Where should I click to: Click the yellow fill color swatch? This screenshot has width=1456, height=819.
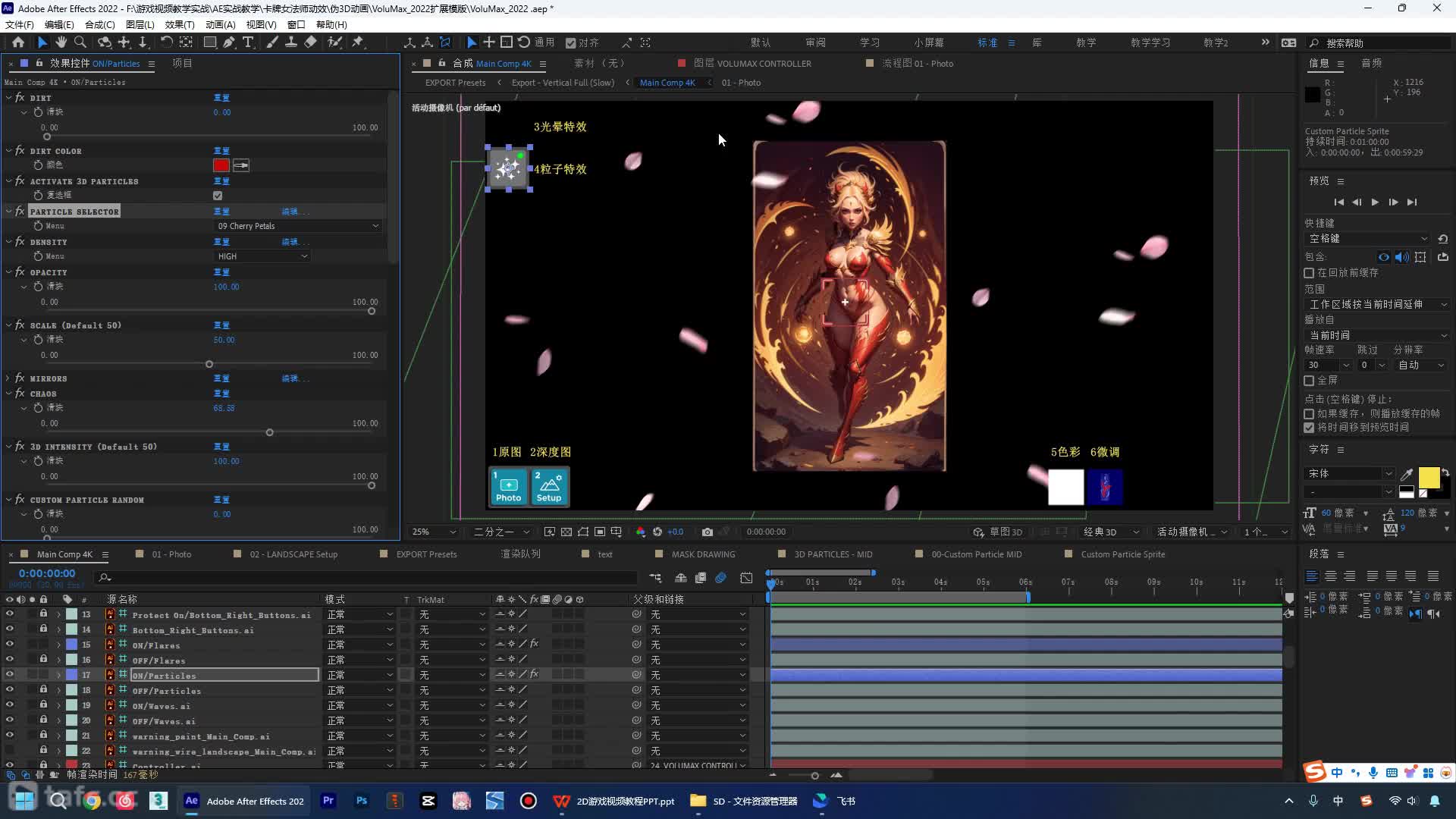[1429, 477]
